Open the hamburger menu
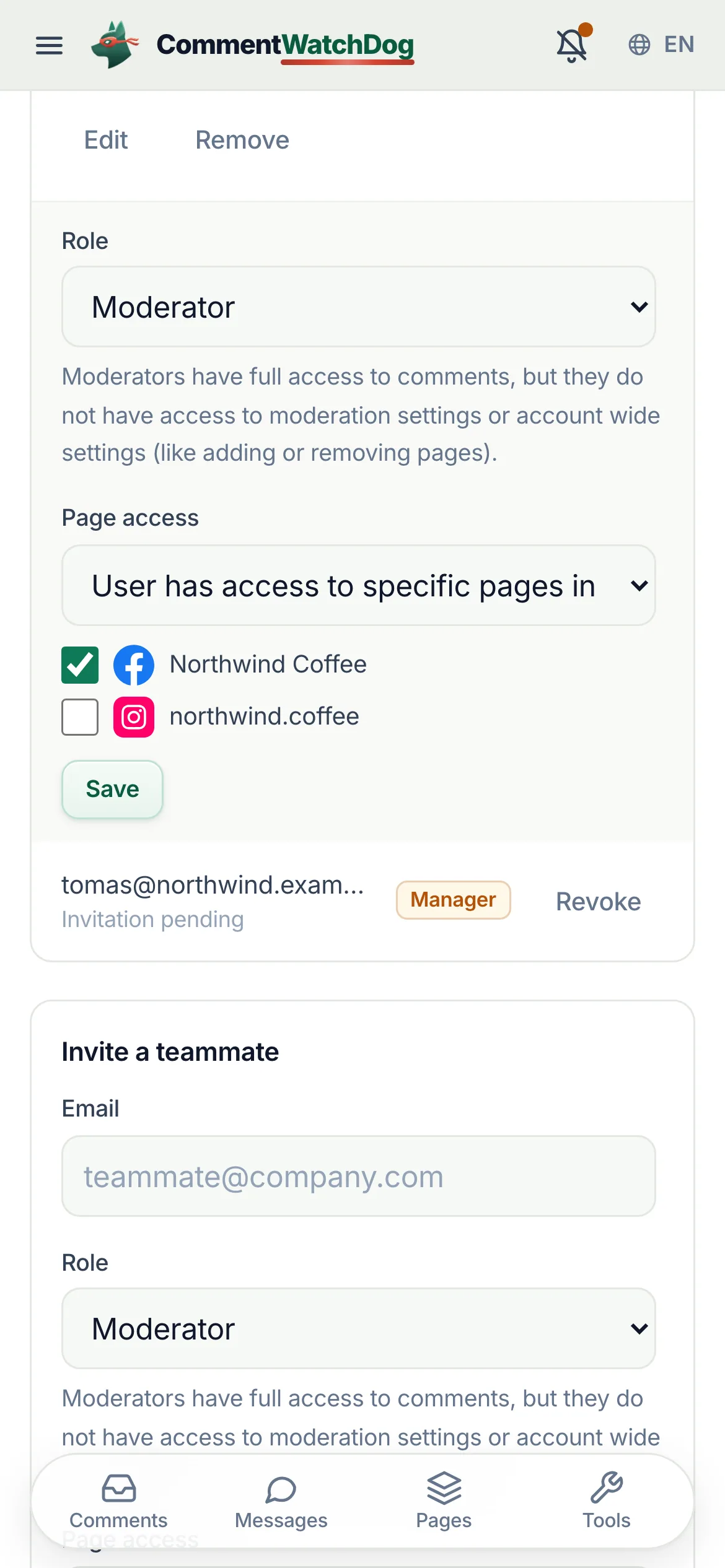 pyautogui.click(x=49, y=45)
